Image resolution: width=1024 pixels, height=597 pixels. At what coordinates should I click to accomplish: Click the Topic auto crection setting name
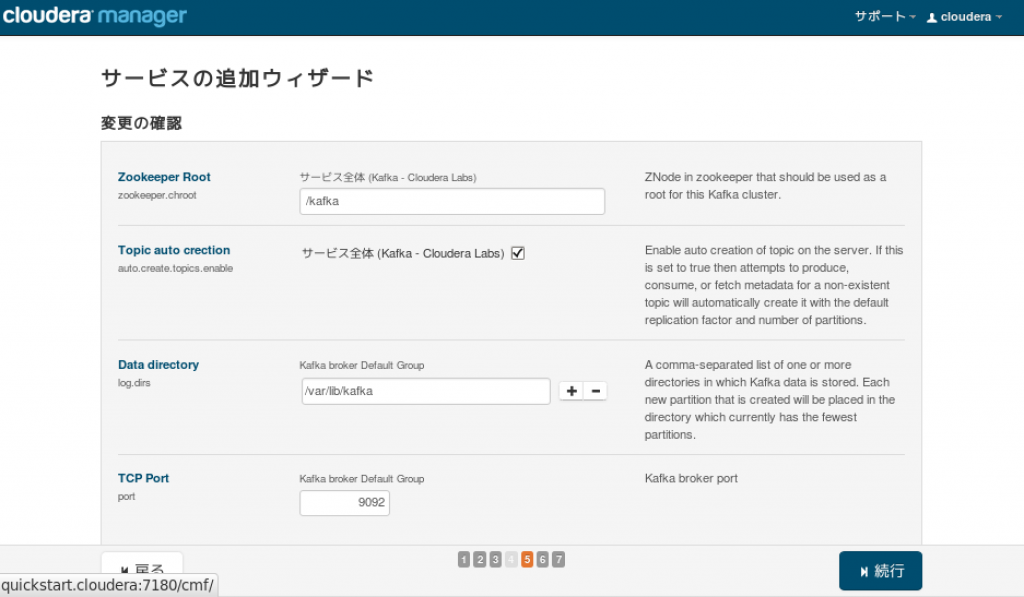click(x=174, y=250)
